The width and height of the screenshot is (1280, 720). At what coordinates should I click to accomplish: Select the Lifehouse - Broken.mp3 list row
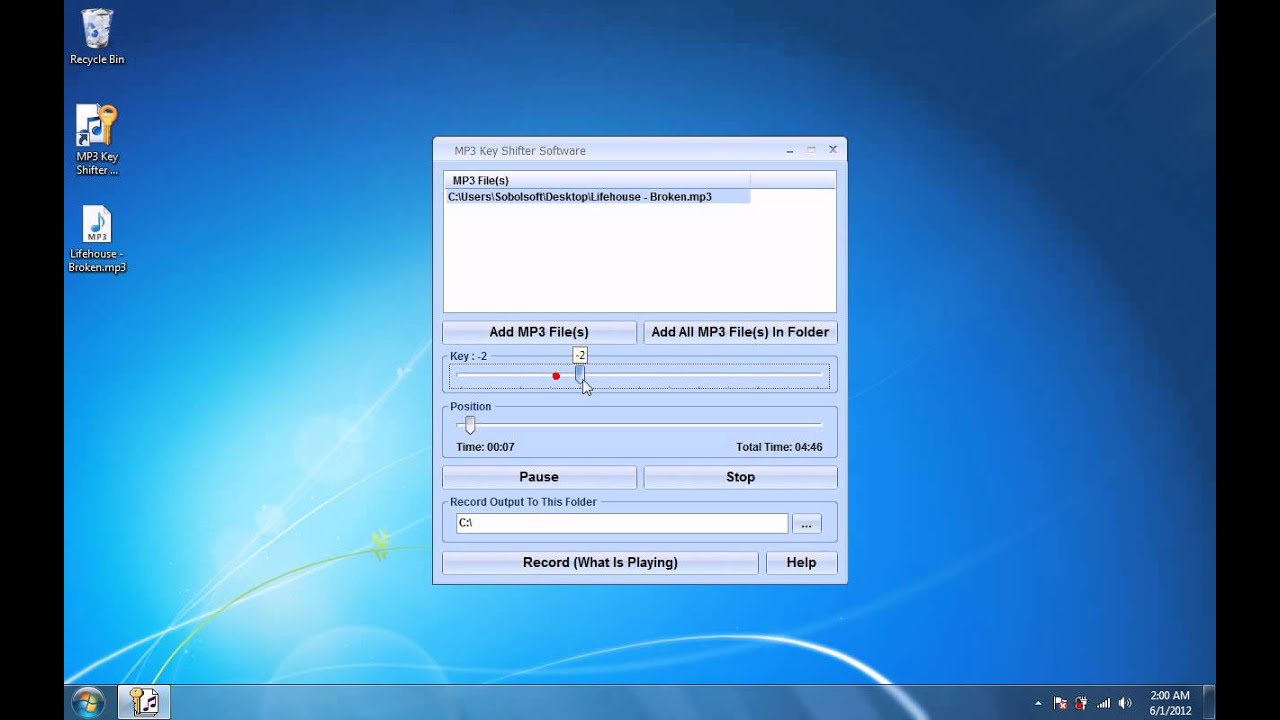pyautogui.click(x=597, y=197)
